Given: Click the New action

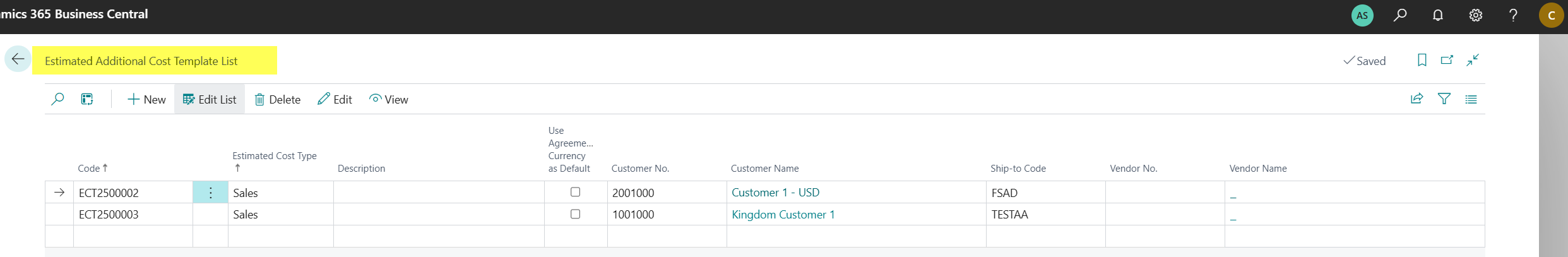Looking at the screenshot, I should 146,100.
